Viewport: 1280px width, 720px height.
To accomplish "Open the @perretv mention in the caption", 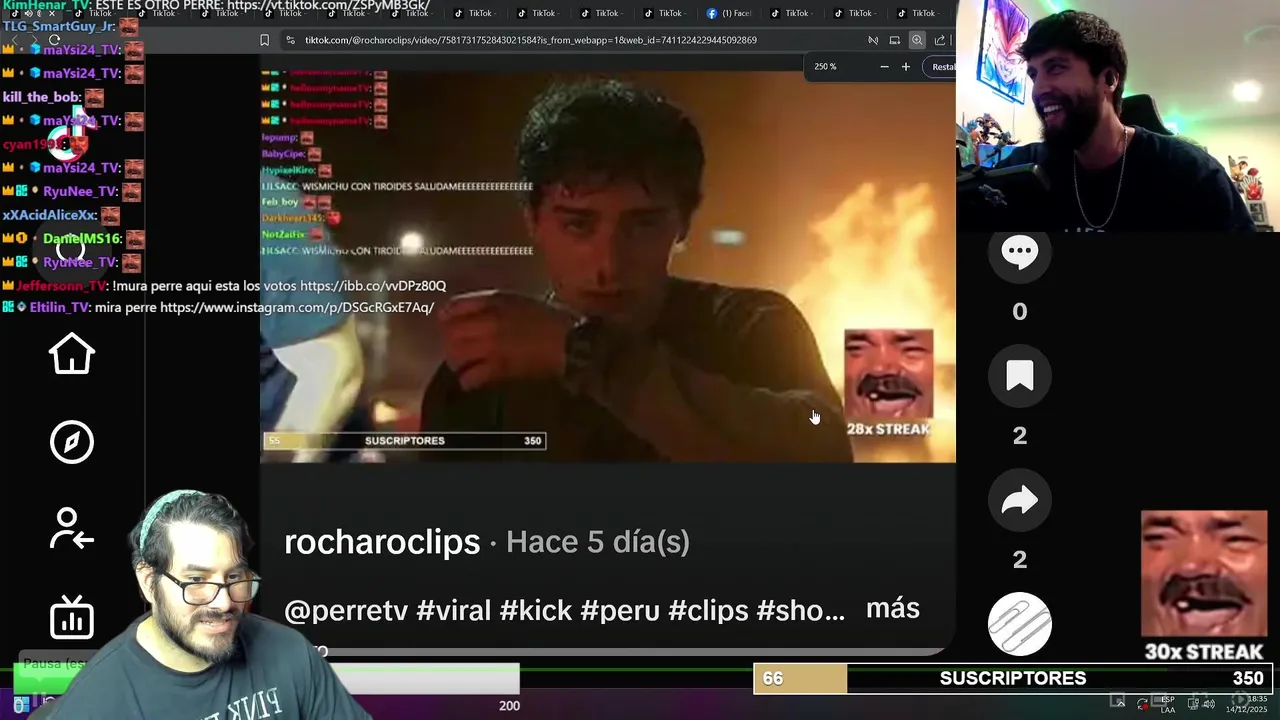I will pyautogui.click(x=345, y=610).
